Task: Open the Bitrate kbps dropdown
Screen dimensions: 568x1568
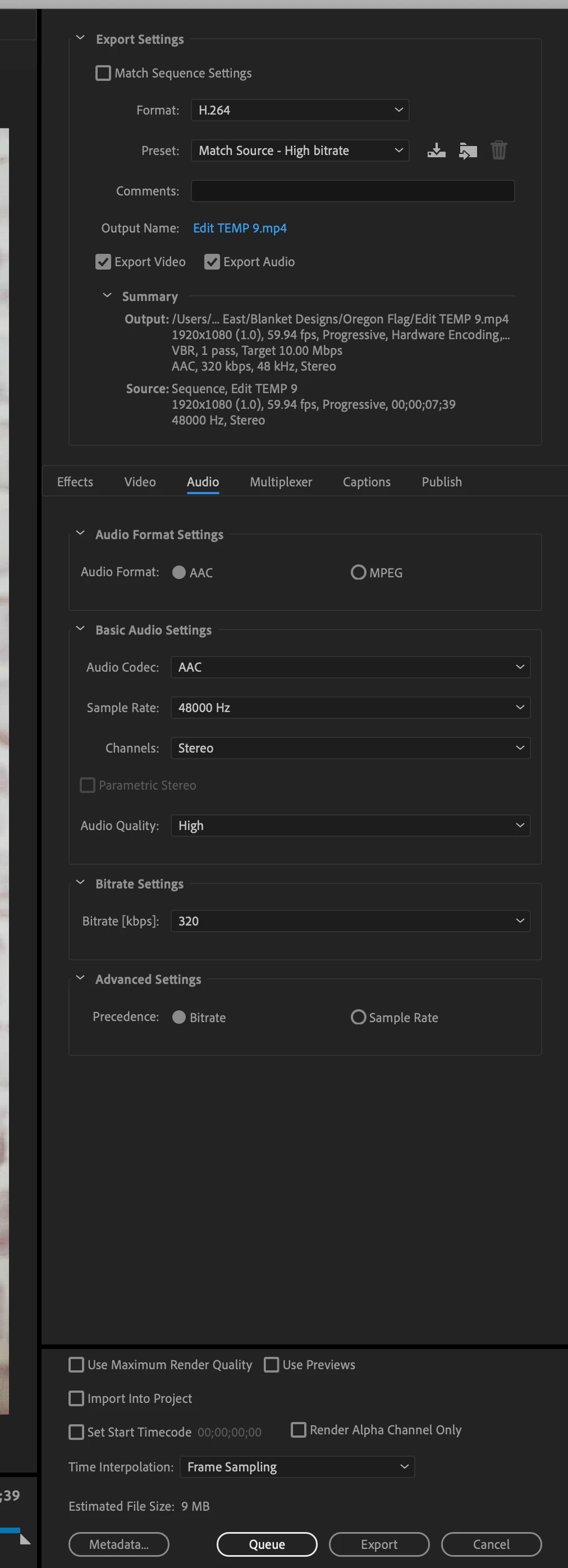Action: (x=350, y=921)
